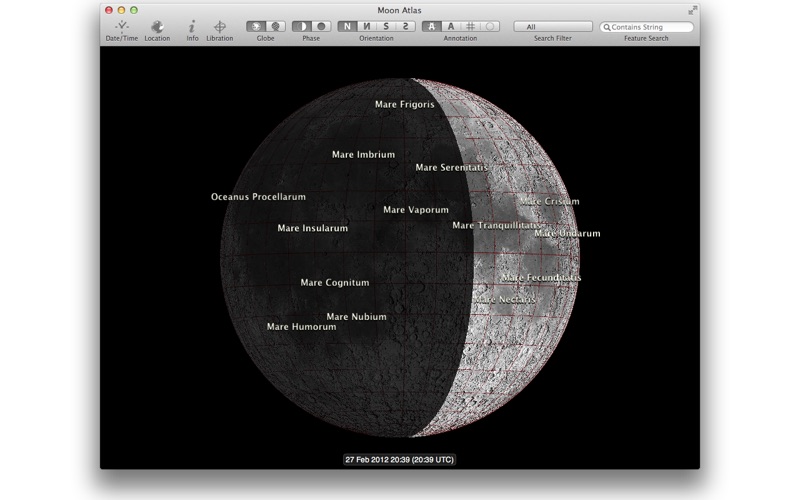Select the Mare Insularum label

pos(312,228)
